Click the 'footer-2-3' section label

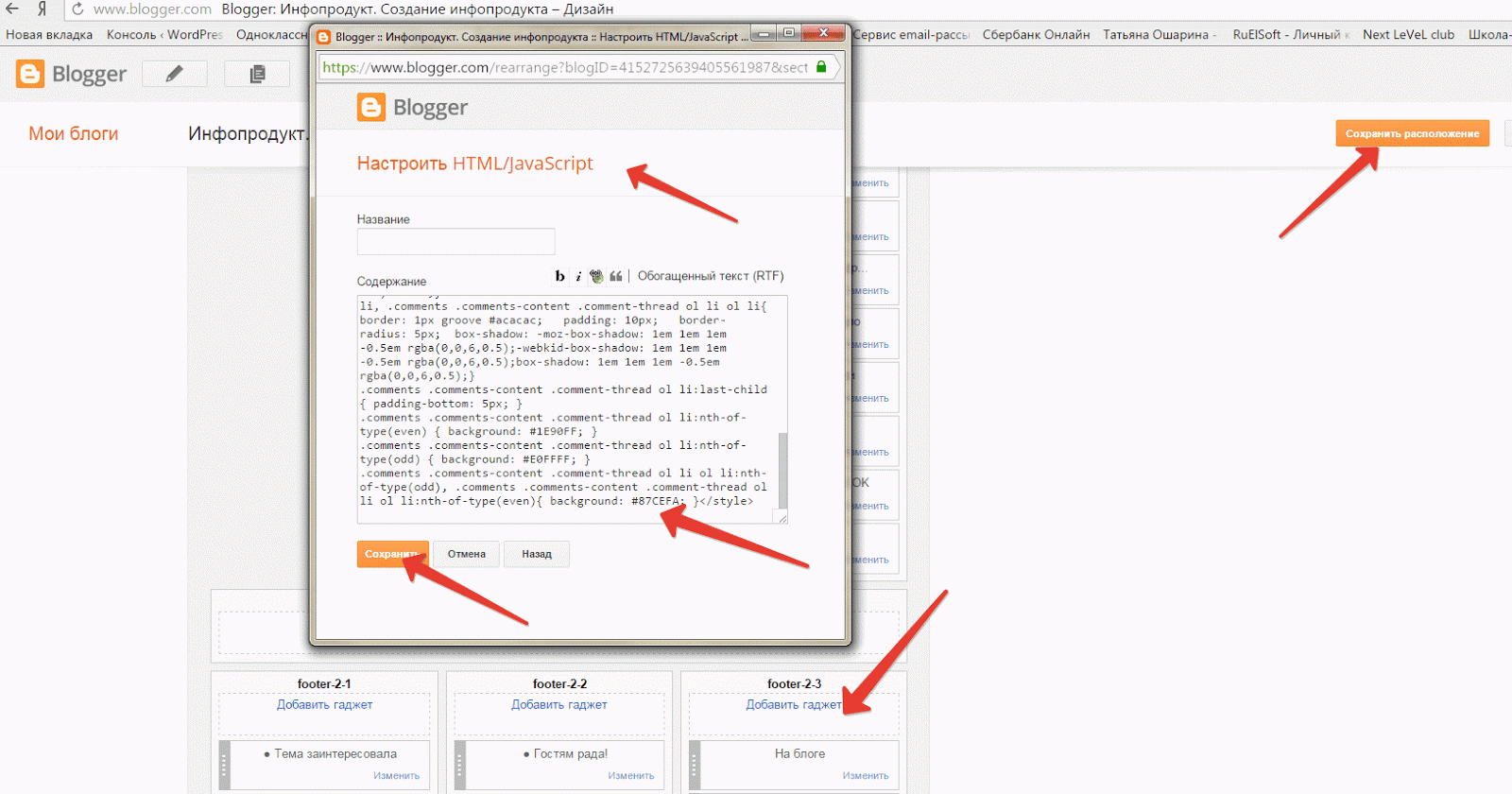pos(794,683)
